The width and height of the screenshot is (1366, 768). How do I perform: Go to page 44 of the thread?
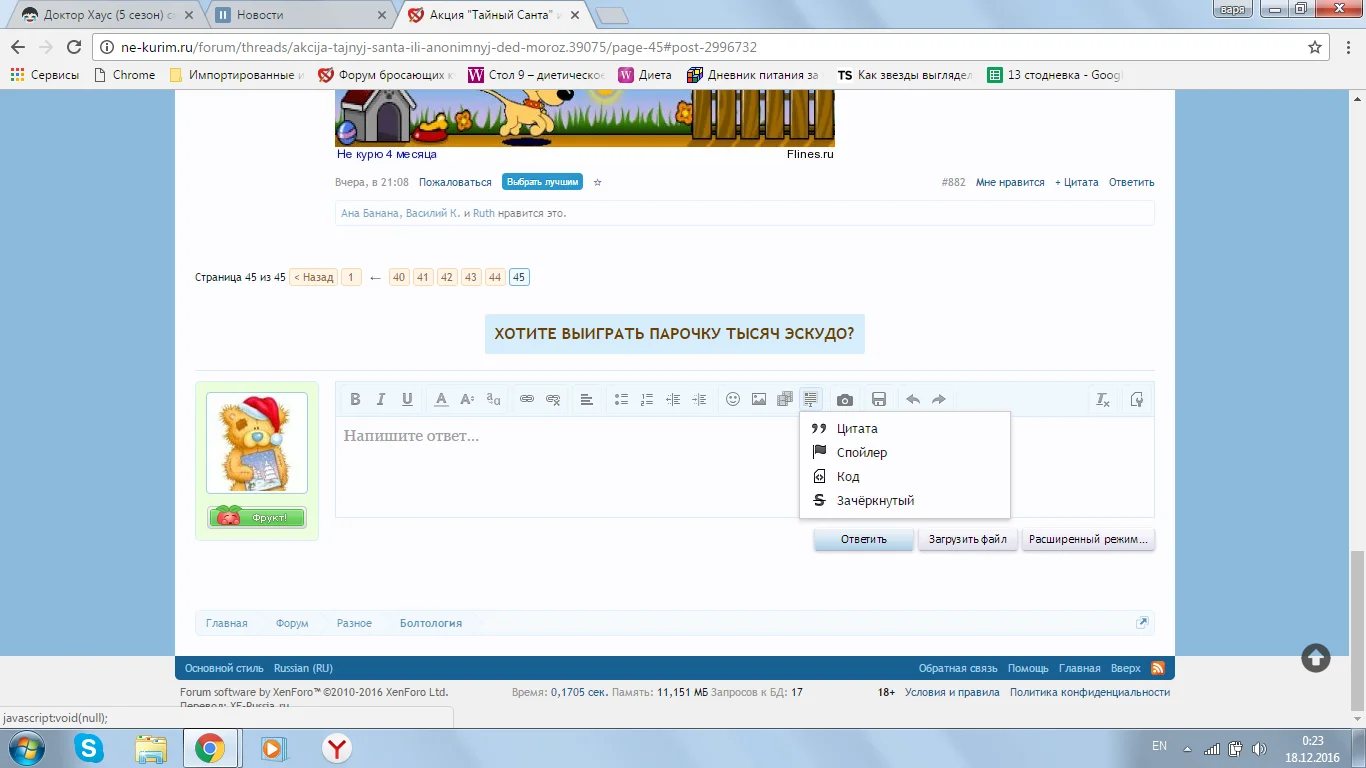tap(495, 277)
